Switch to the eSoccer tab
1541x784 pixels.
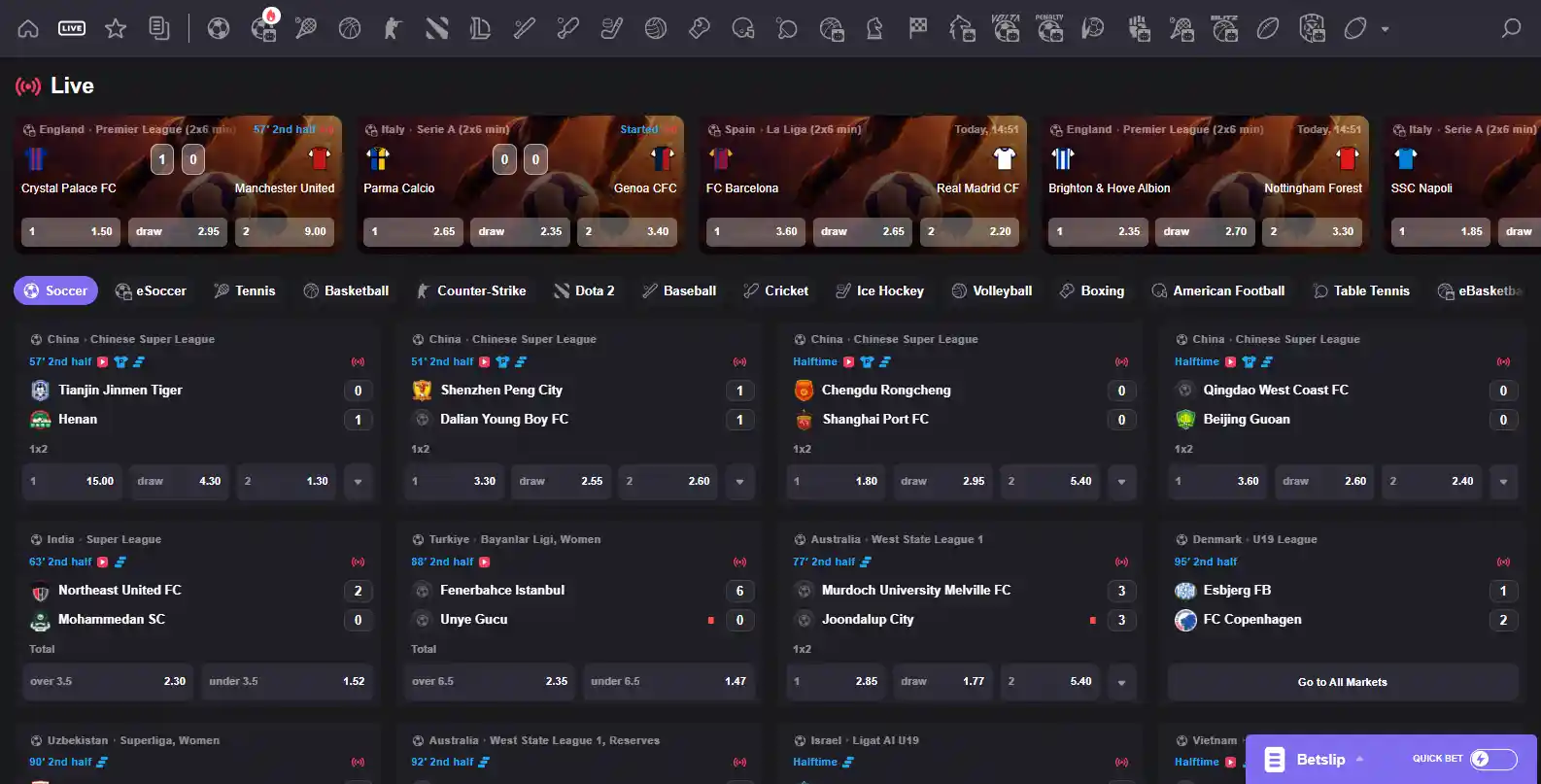pos(151,290)
